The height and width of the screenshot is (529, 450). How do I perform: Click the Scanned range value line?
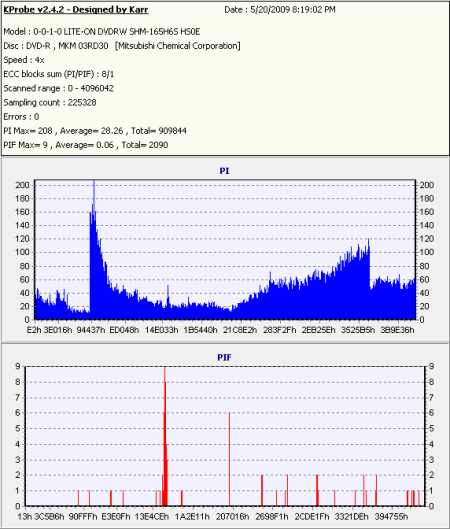point(58,88)
